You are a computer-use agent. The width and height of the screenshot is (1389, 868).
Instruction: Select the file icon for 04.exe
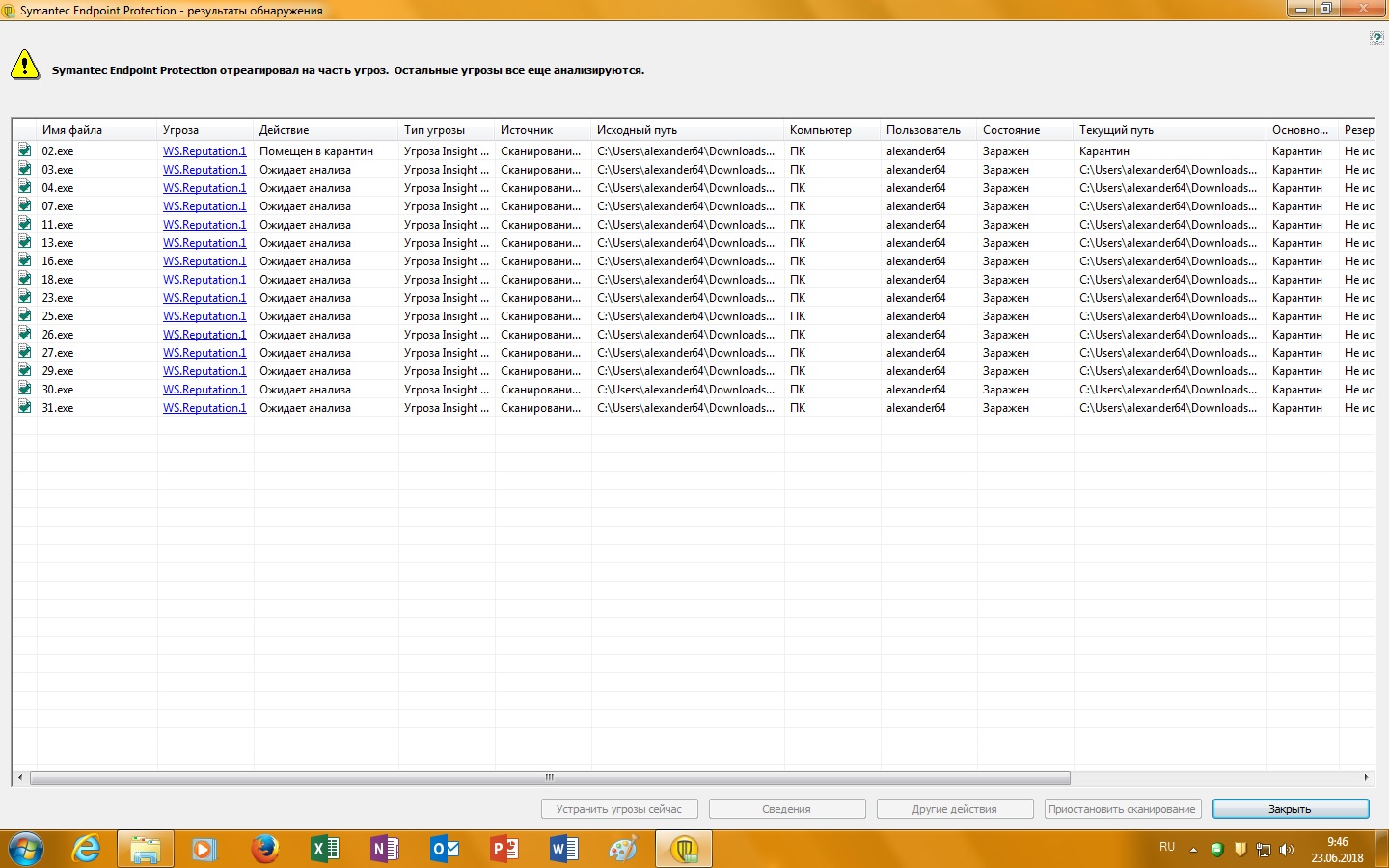(x=24, y=187)
